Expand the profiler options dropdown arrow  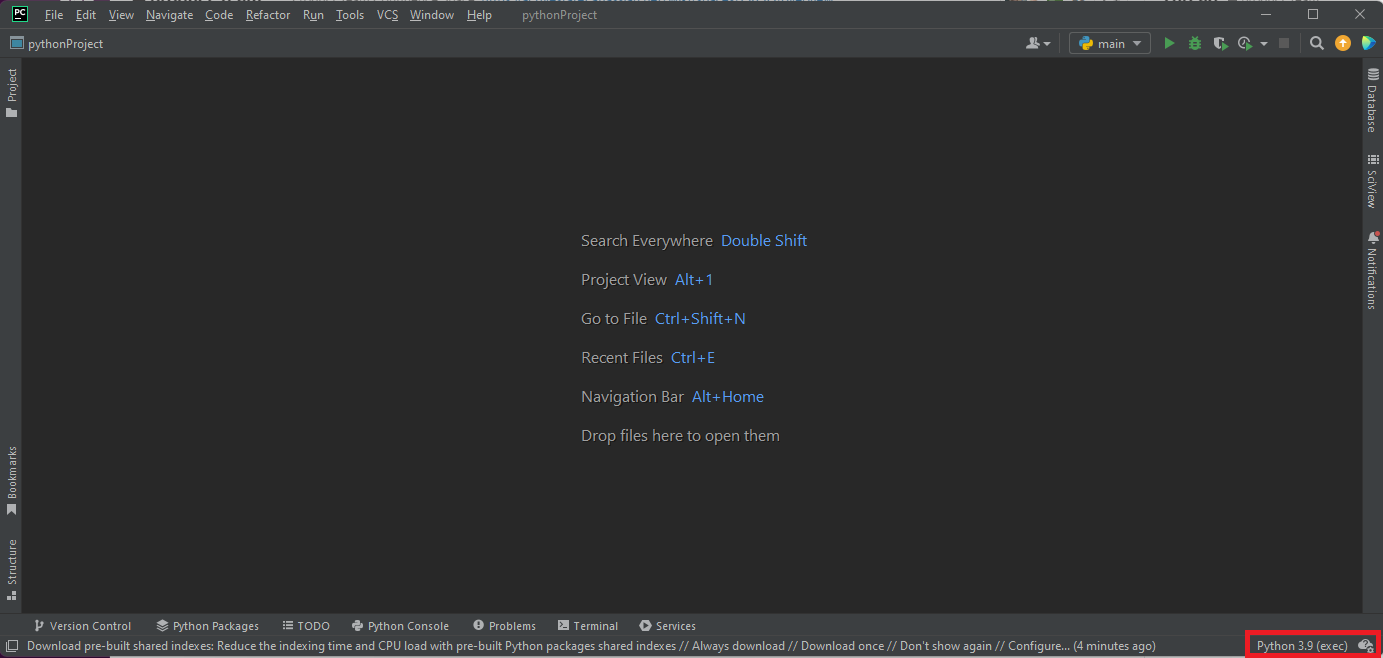pos(1264,44)
